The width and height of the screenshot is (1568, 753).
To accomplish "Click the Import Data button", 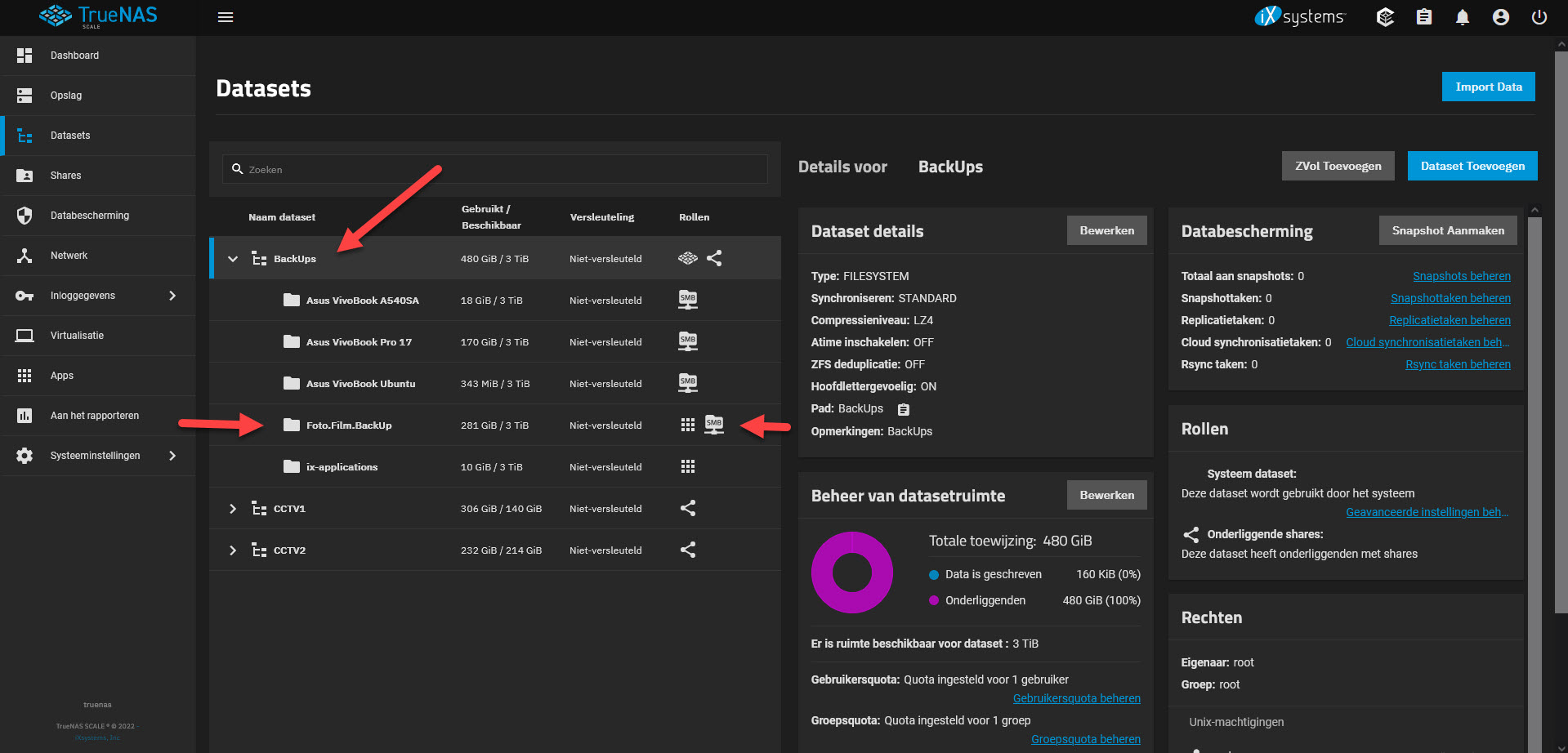I will coord(1489,87).
